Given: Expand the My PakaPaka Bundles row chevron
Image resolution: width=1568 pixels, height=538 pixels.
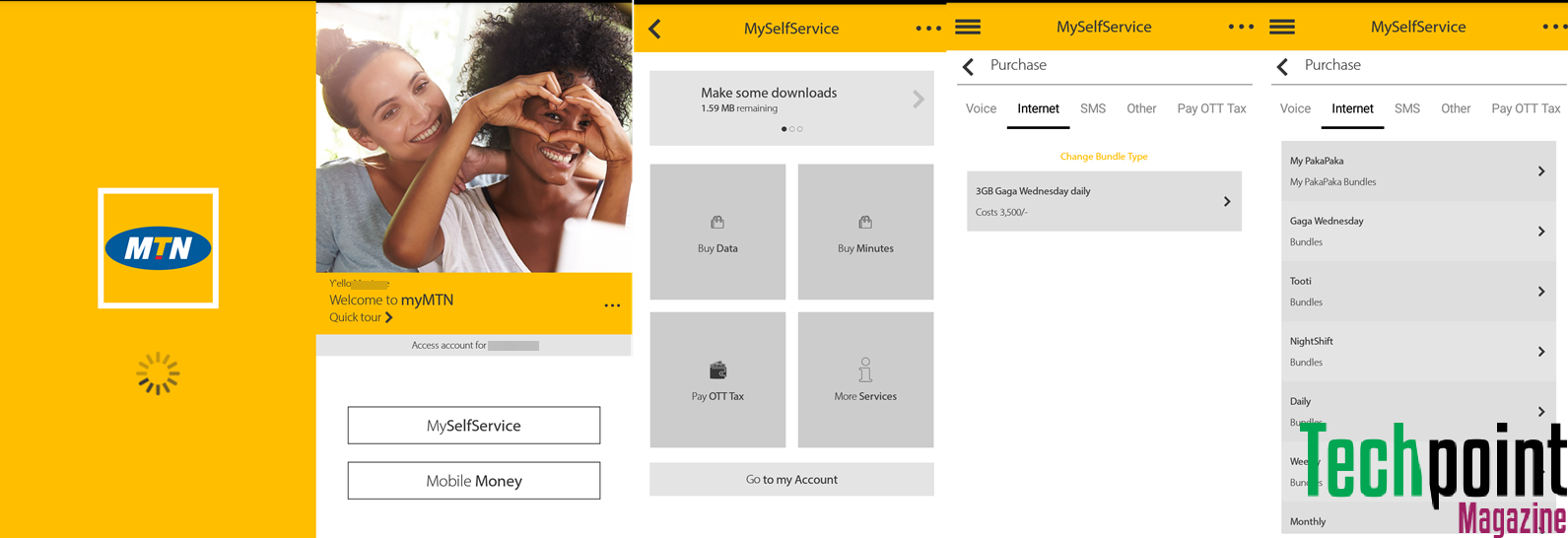Looking at the screenshot, I should 1541,171.
